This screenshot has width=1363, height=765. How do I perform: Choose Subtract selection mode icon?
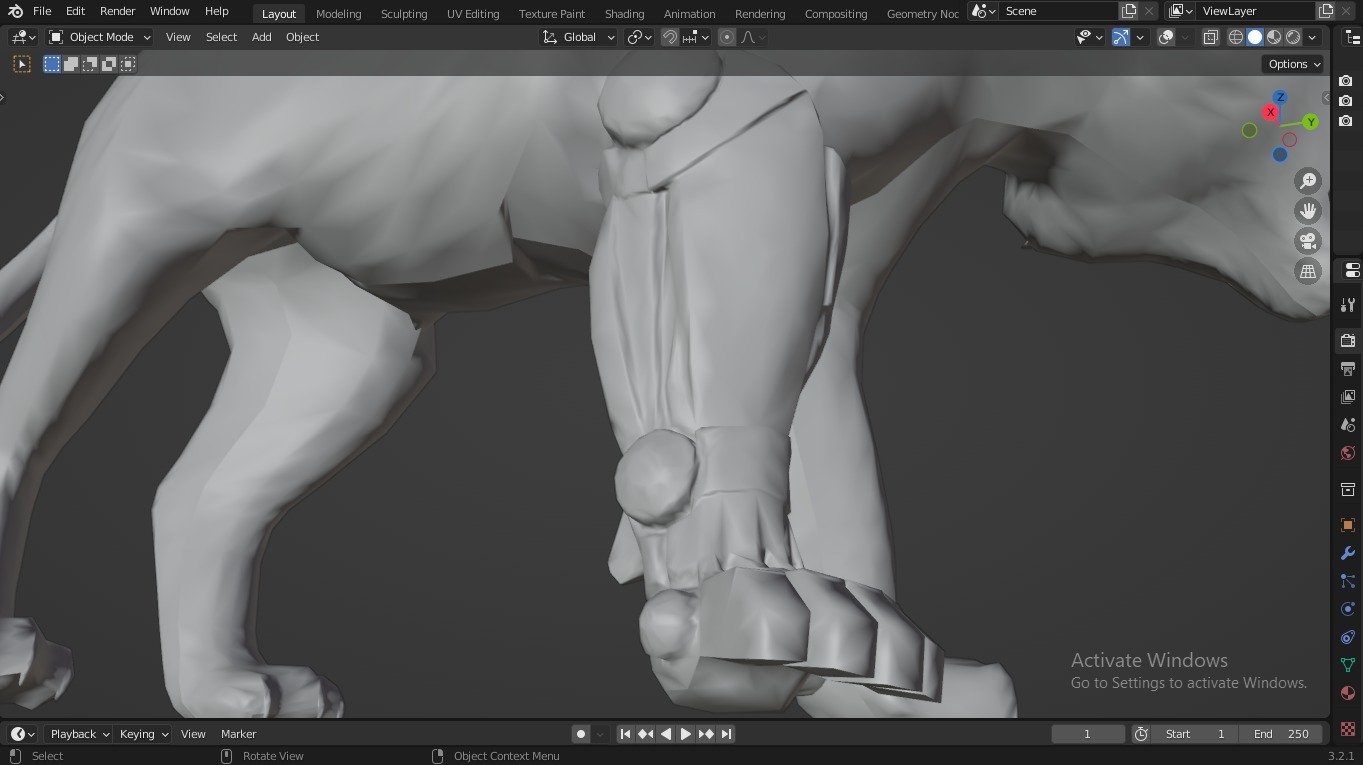90,64
